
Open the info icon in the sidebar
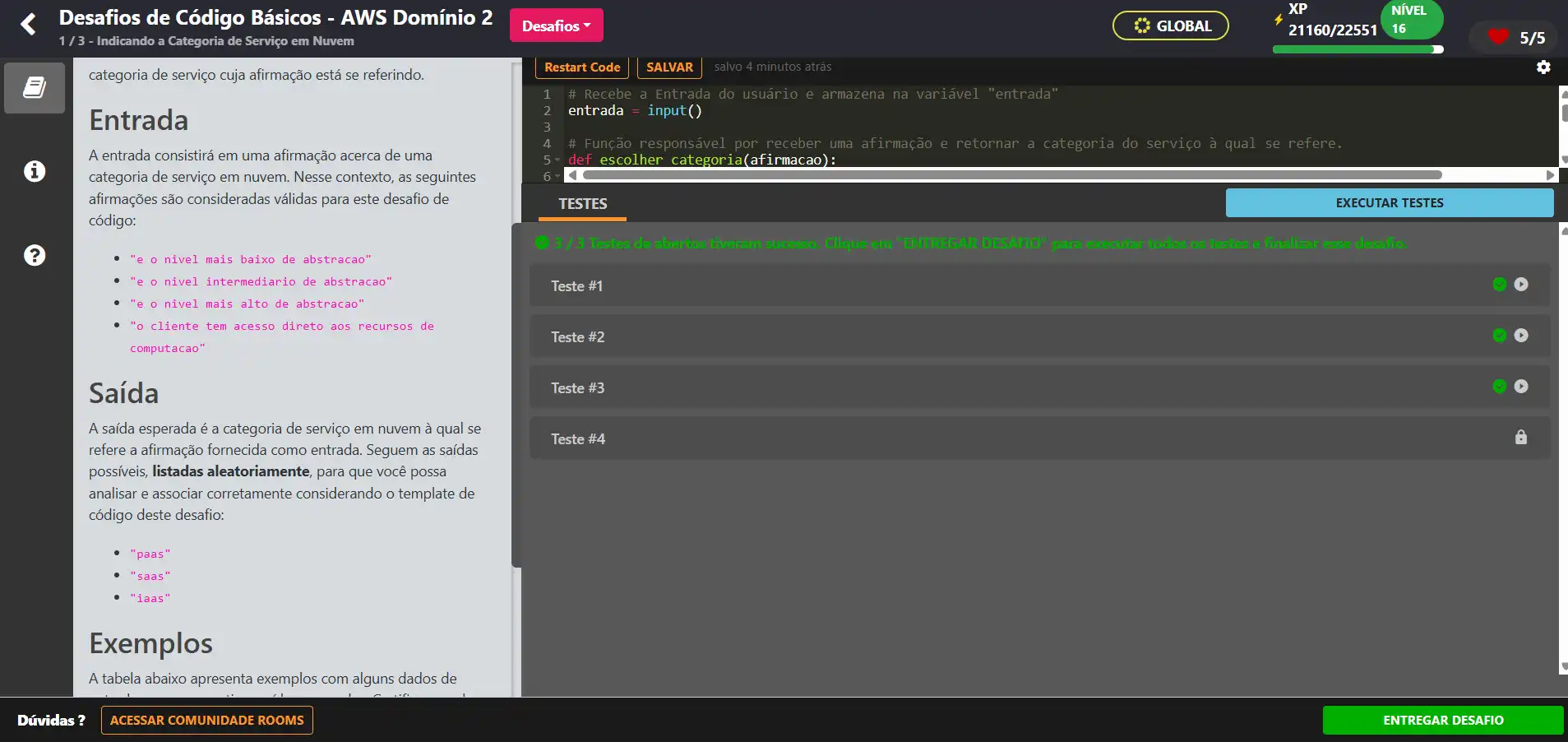coord(35,171)
